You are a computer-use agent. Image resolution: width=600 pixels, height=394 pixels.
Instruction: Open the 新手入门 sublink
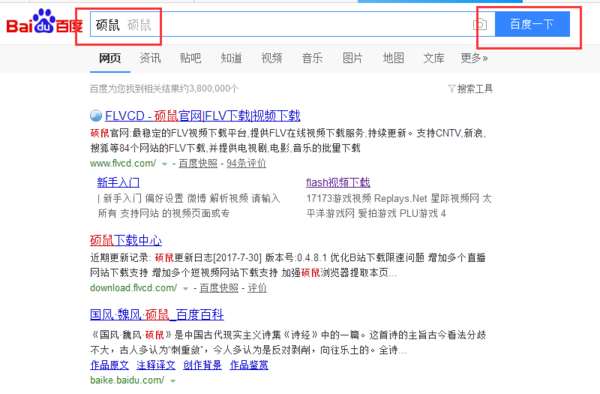point(118,182)
